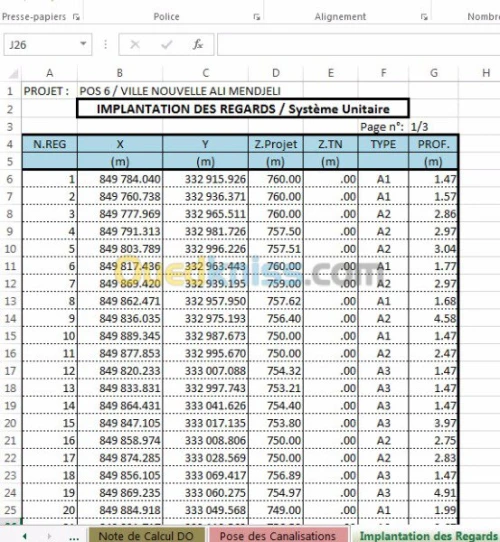Click the sheet tabs ellipsis button
500x542 pixels.
pyautogui.click(x=74, y=538)
